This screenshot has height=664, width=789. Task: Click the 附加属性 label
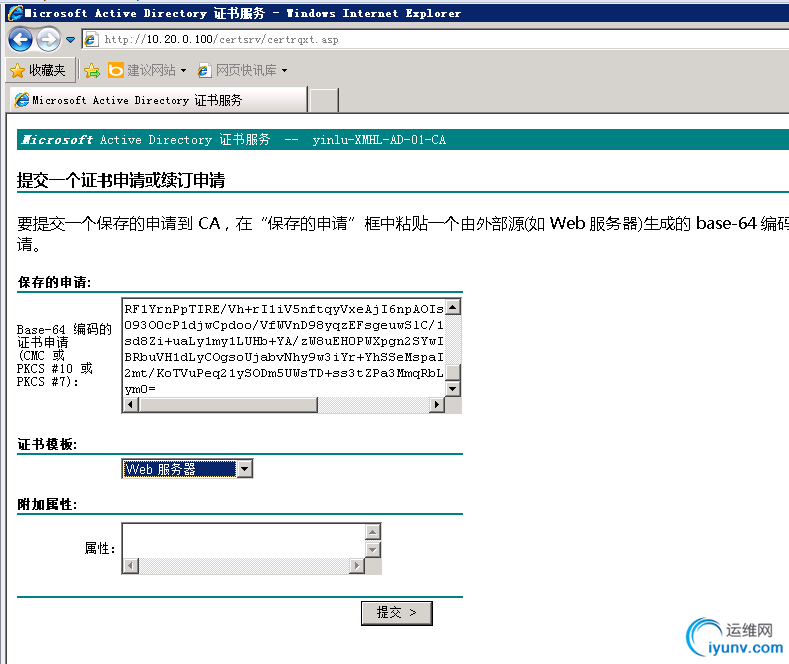pos(47,504)
